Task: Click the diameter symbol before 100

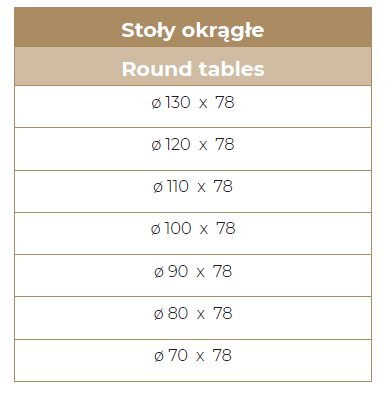Action: pyautogui.click(x=156, y=229)
